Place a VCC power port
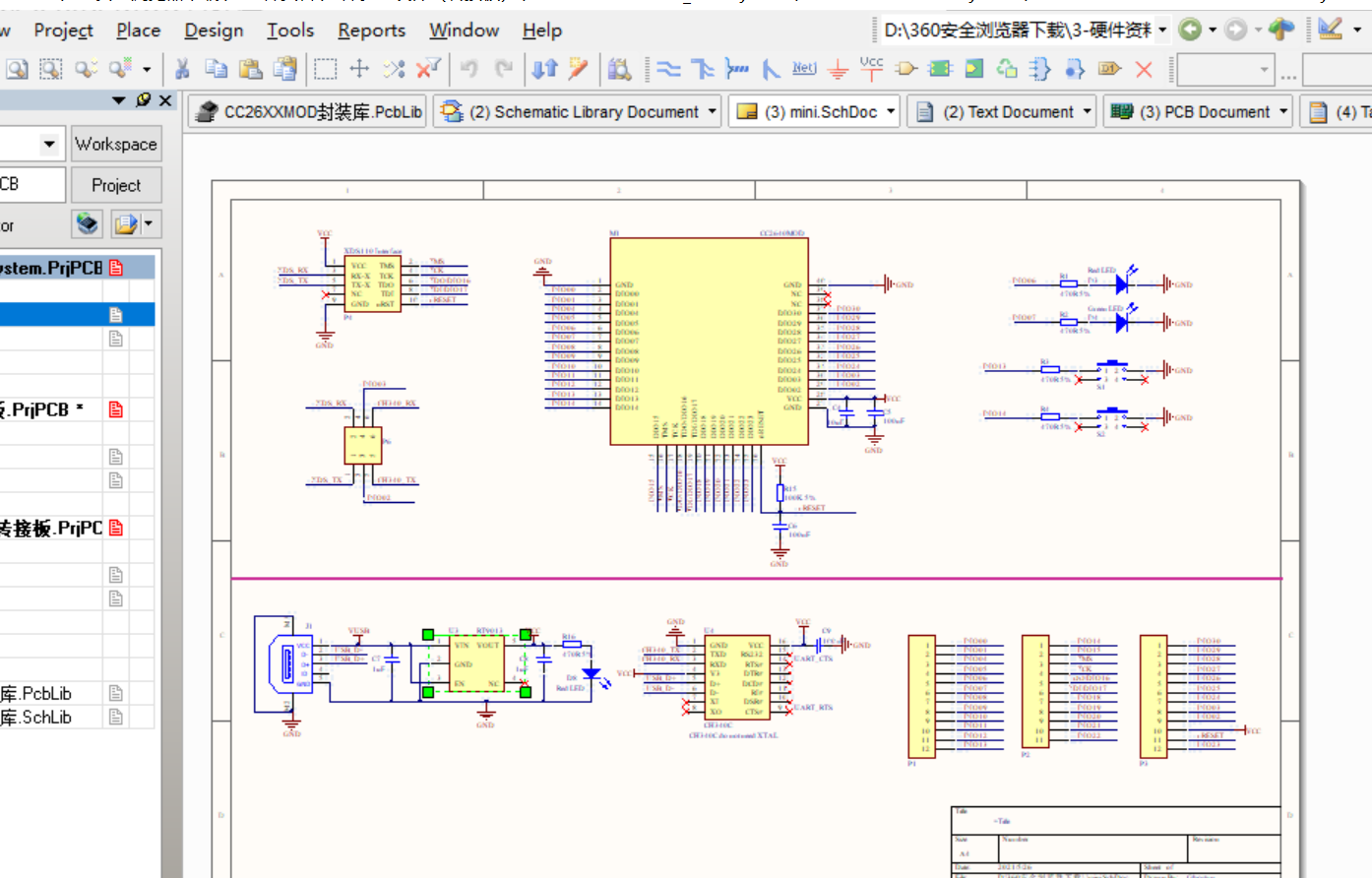The height and width of the screenshot is (878, 1372). 871,67
